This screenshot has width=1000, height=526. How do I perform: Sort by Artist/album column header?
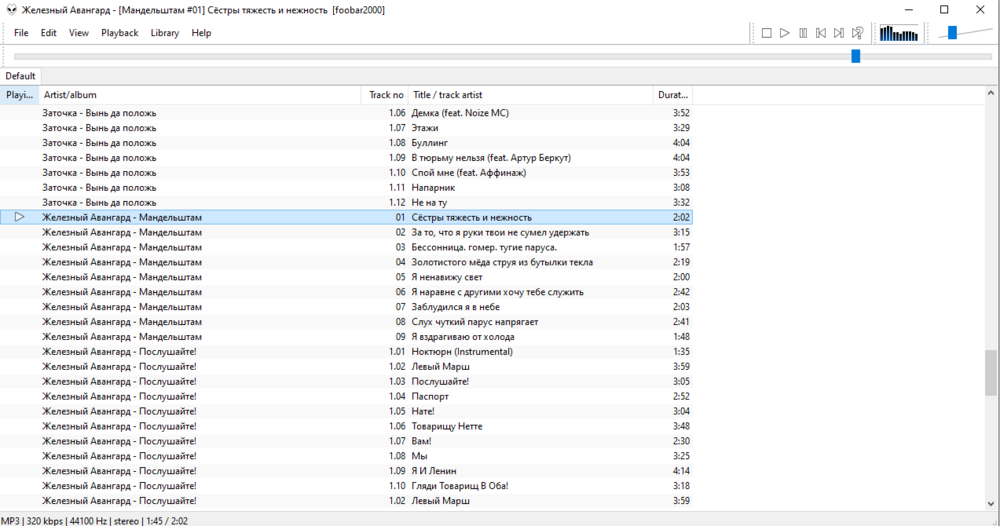200,95
